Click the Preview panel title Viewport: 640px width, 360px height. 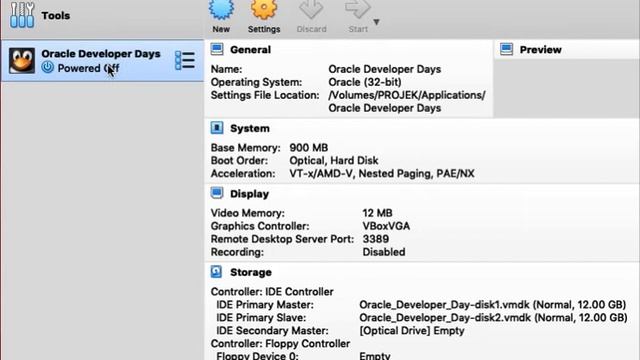[540, 50]
